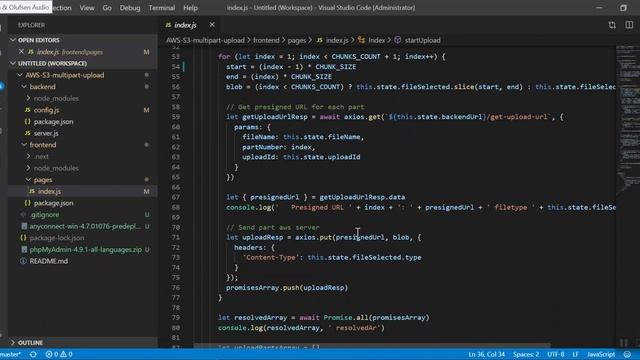Image resolution: width=640 pixels, height=360 pixels.
Task: Open the master branch indicator
Action: (x=11, y=354)
